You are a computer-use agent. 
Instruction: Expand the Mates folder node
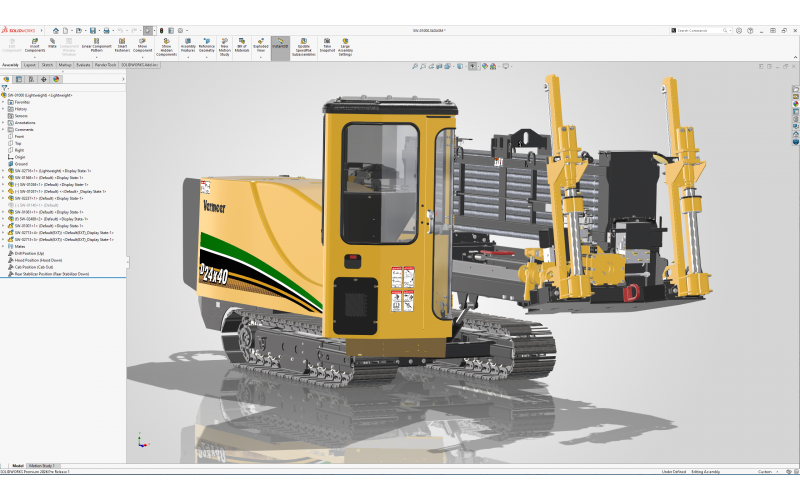[3, 246]
